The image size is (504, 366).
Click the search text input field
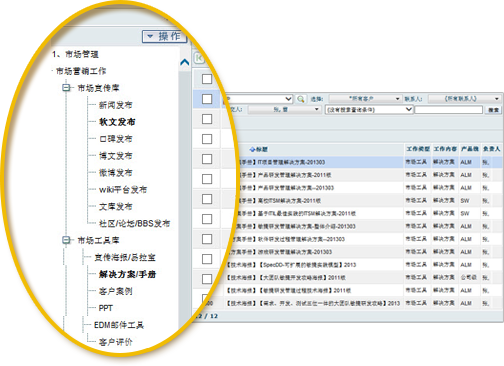pyautogui.click(x=448, y=110)
